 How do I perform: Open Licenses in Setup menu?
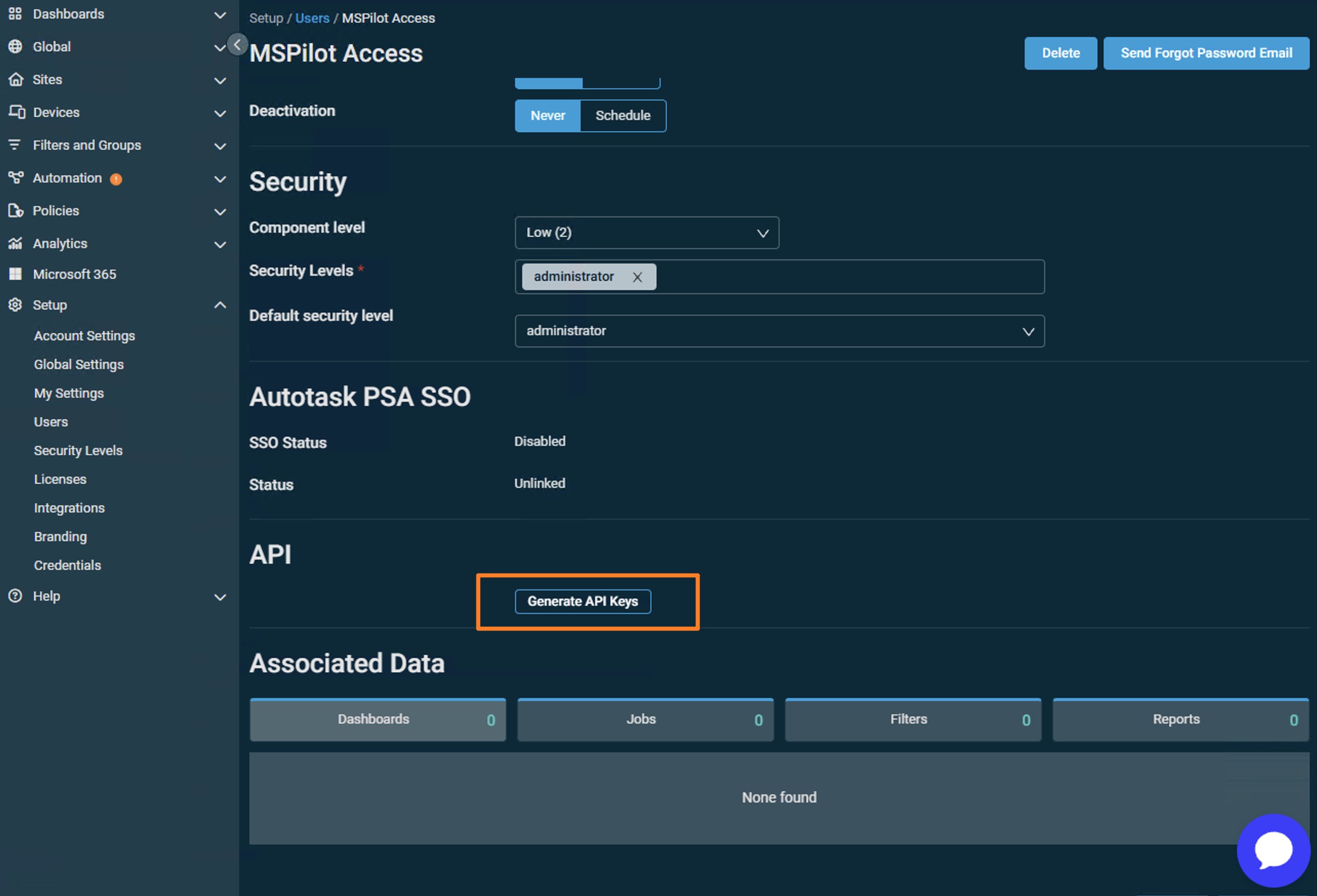pyautogui.click(x=60, y=479)
